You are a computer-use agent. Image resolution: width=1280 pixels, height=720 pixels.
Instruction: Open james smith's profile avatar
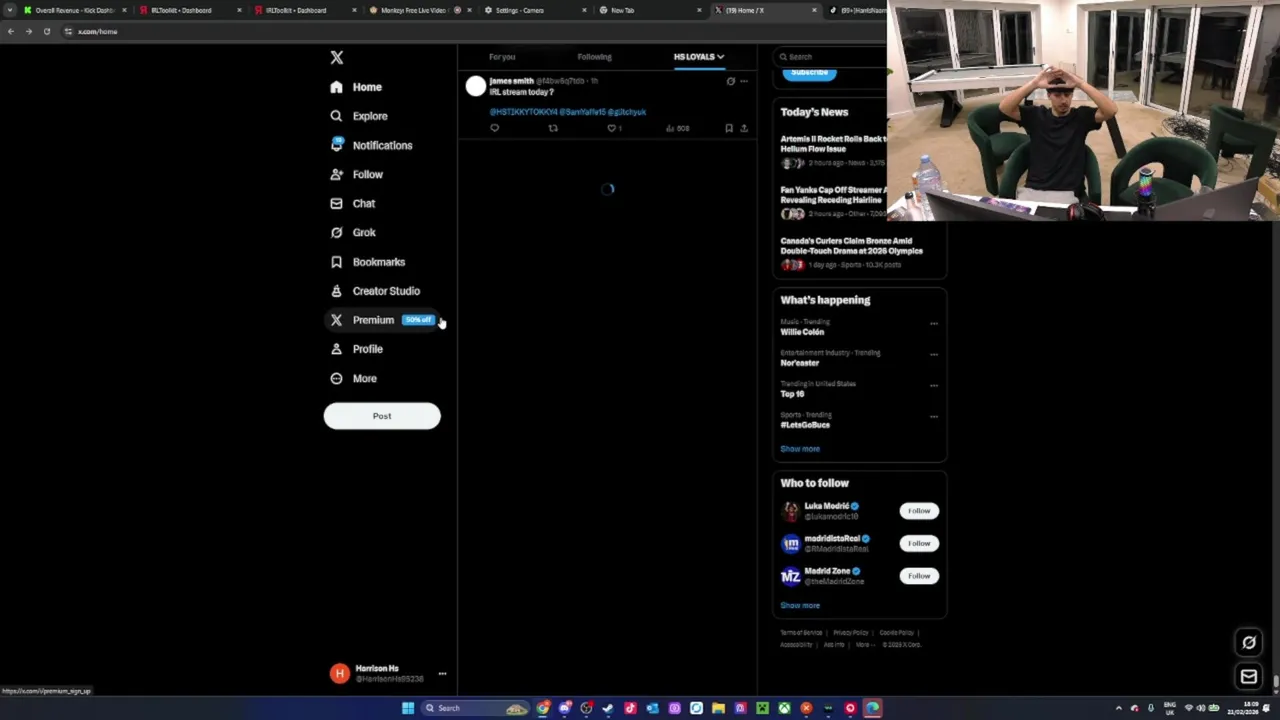(x=475, y=87)
